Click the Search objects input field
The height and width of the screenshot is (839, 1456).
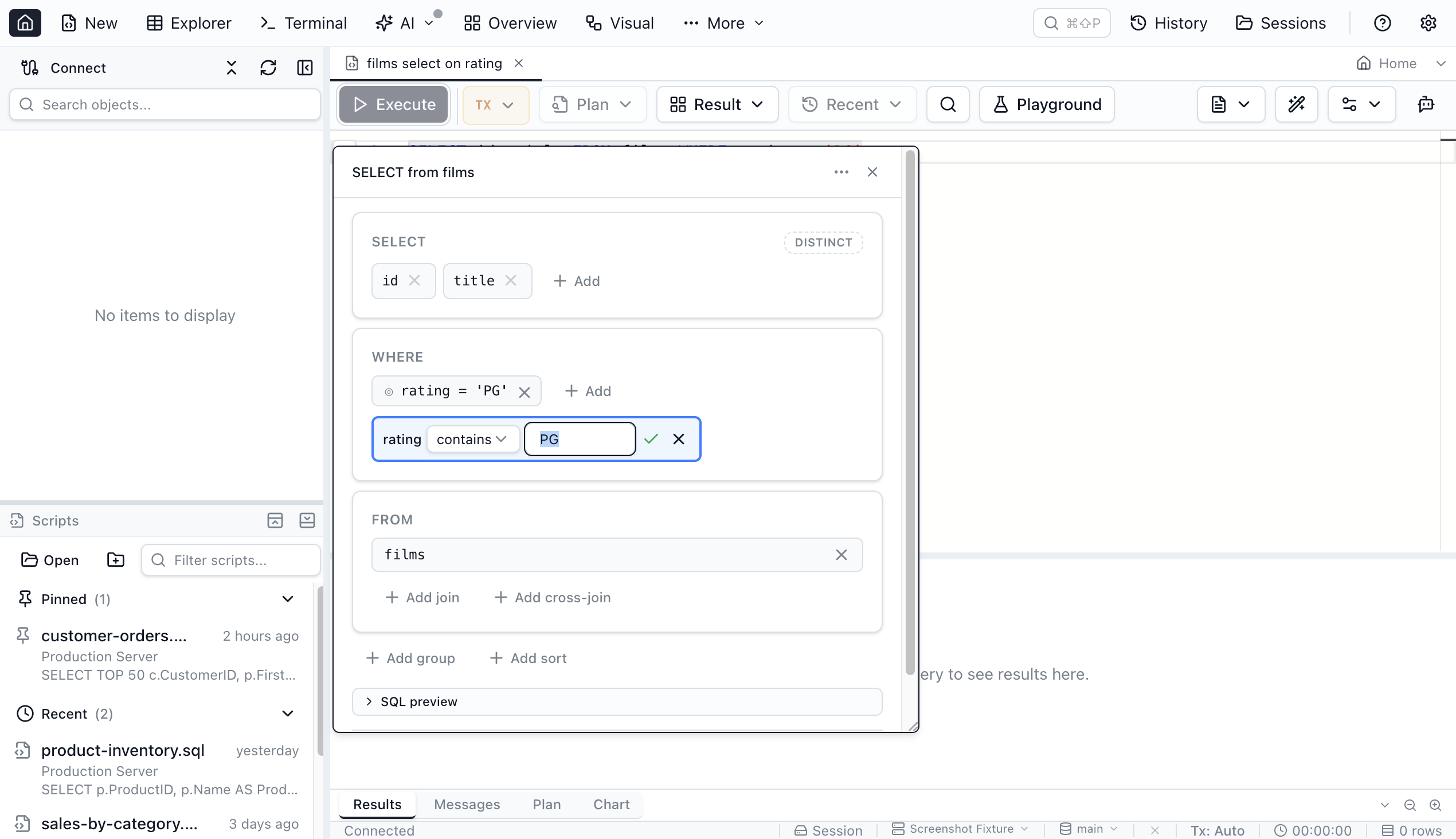pyautogui.click(x=165, y=104)
